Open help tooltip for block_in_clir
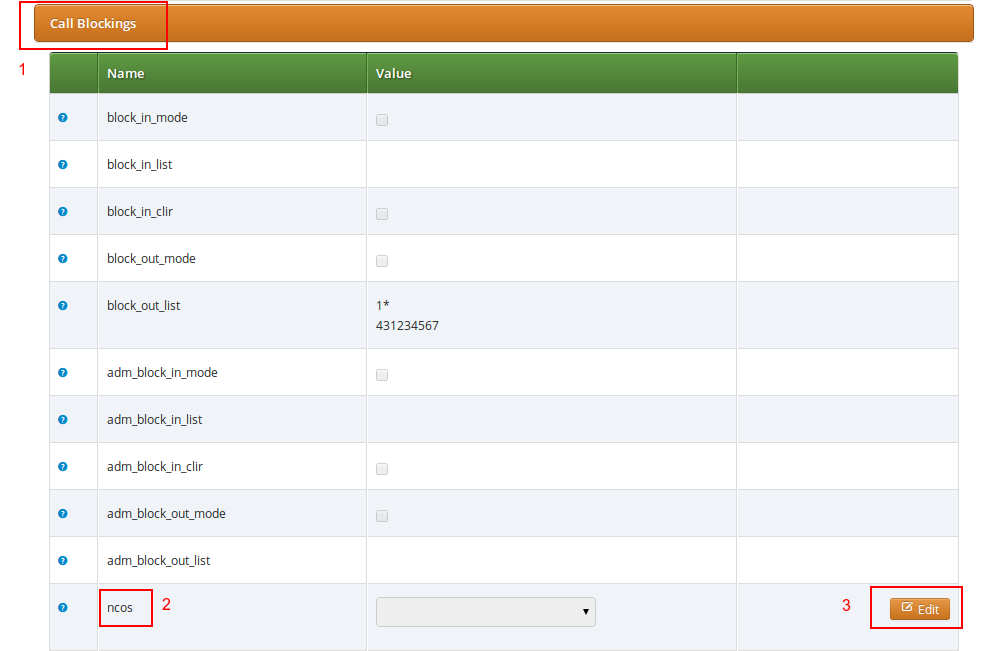The width and height of the screenshot is (1005, 651). tap(63, 212)
